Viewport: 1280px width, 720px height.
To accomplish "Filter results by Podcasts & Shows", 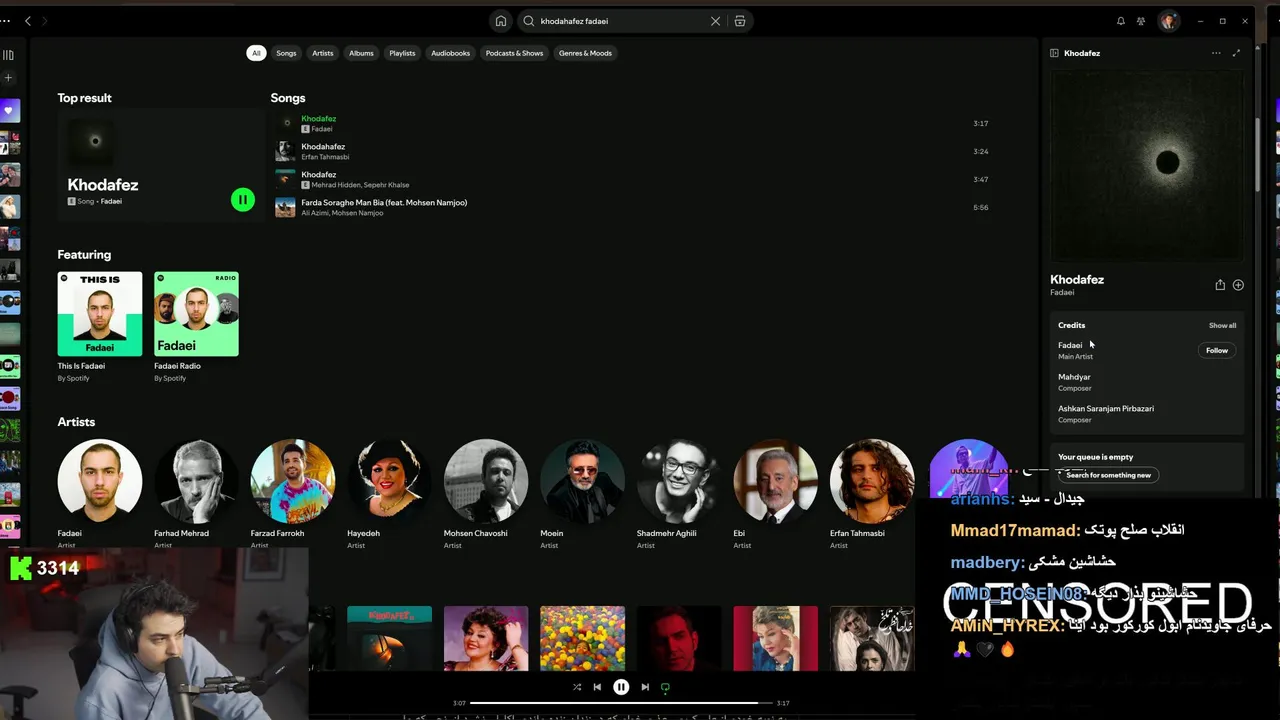I will pyautogui.click(x=514, y=53).
